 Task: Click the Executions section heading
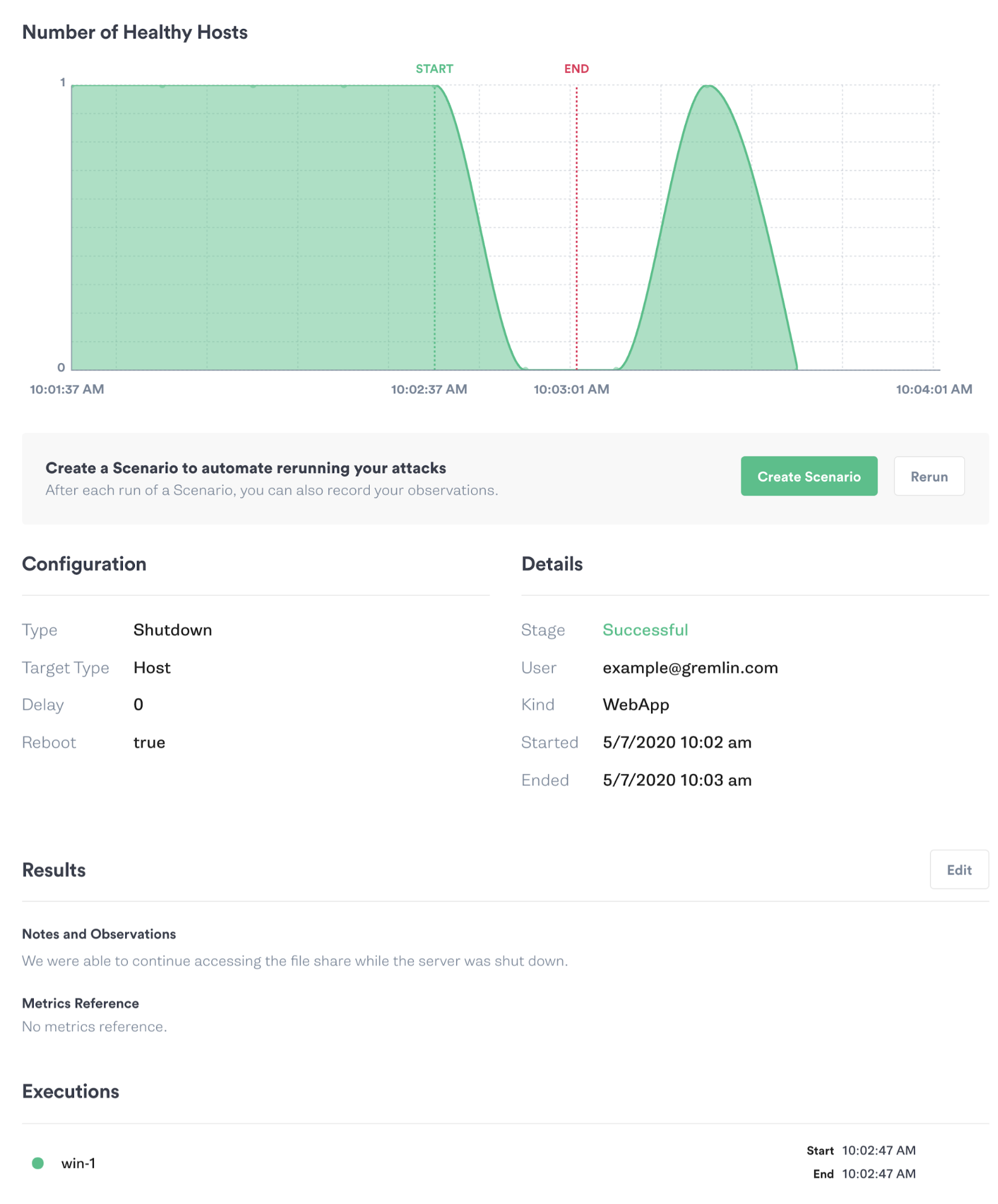click(x=70, y=1091)
